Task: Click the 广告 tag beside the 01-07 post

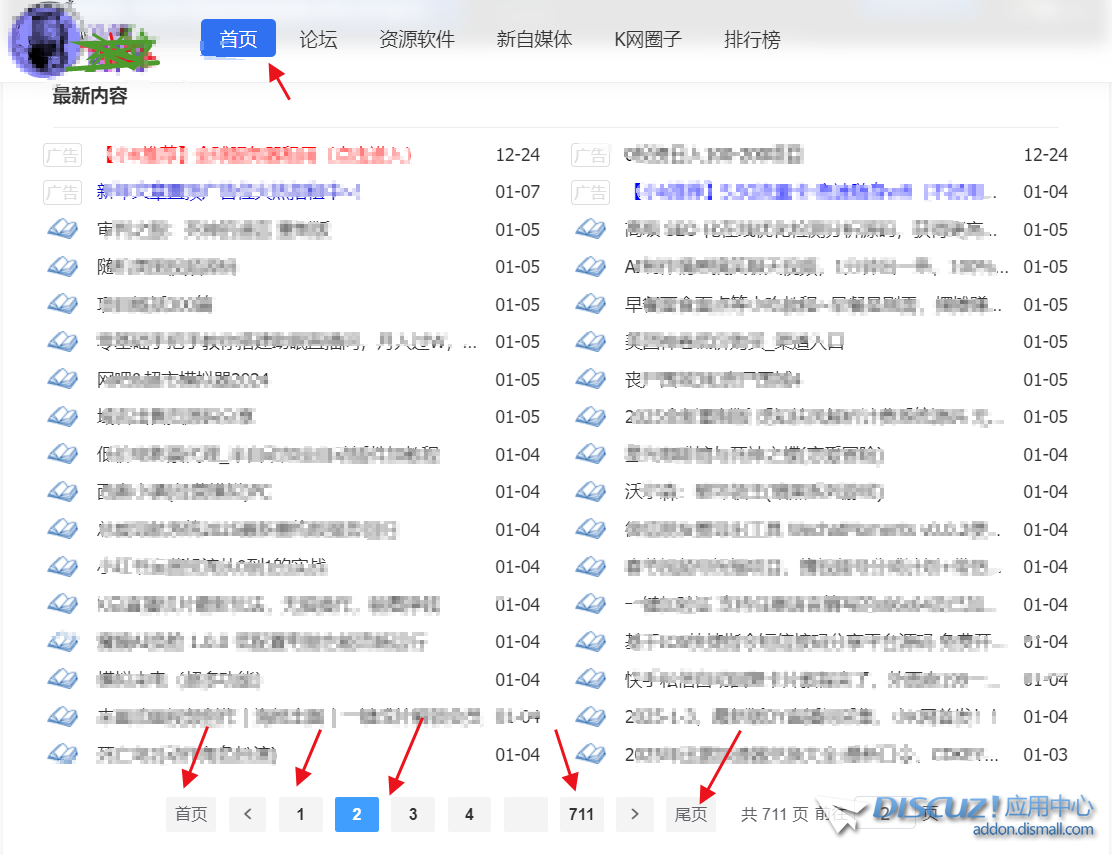Action: point(62,192)
